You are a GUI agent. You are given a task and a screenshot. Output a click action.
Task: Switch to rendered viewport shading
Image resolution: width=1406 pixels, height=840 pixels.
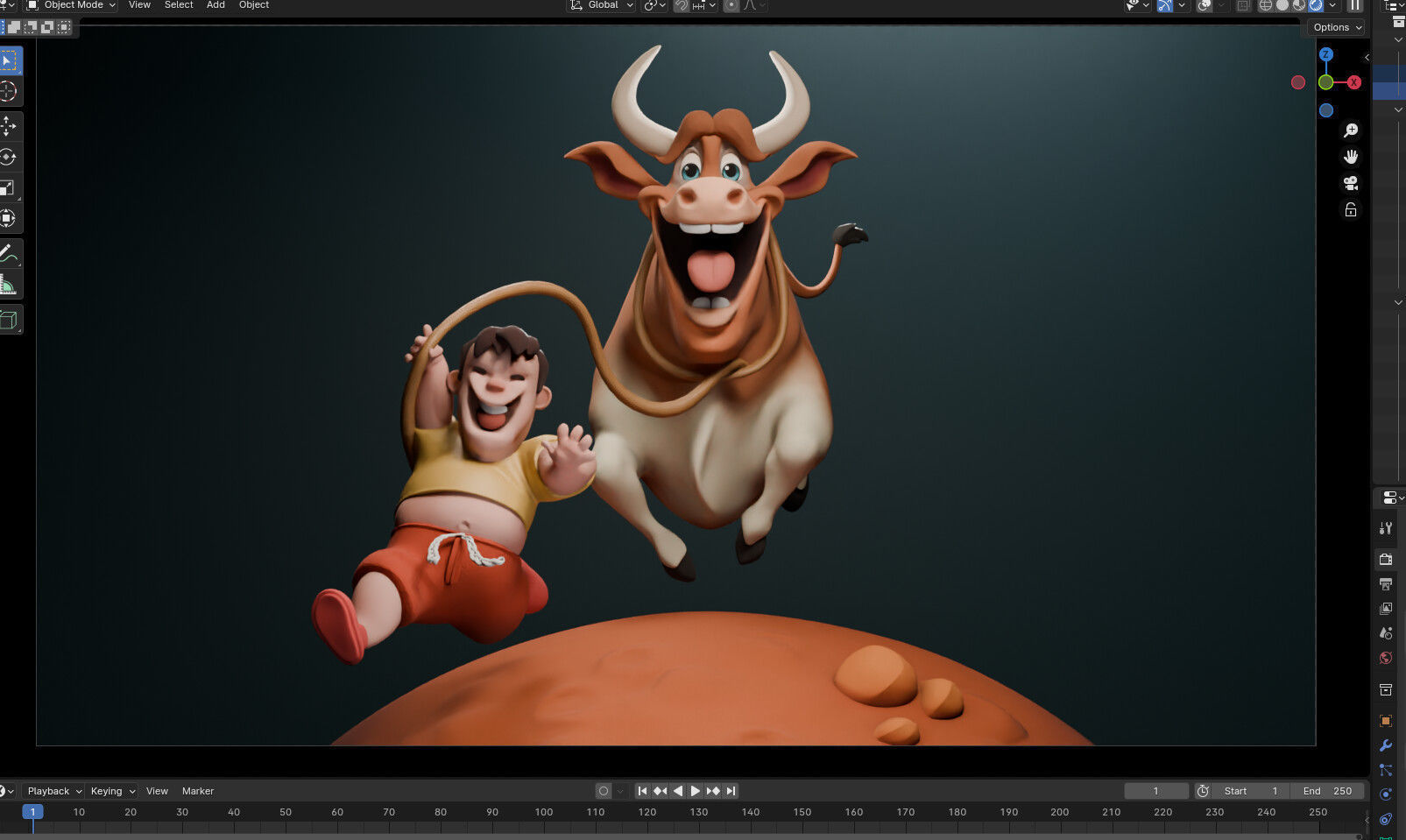tap(1316, 5)
